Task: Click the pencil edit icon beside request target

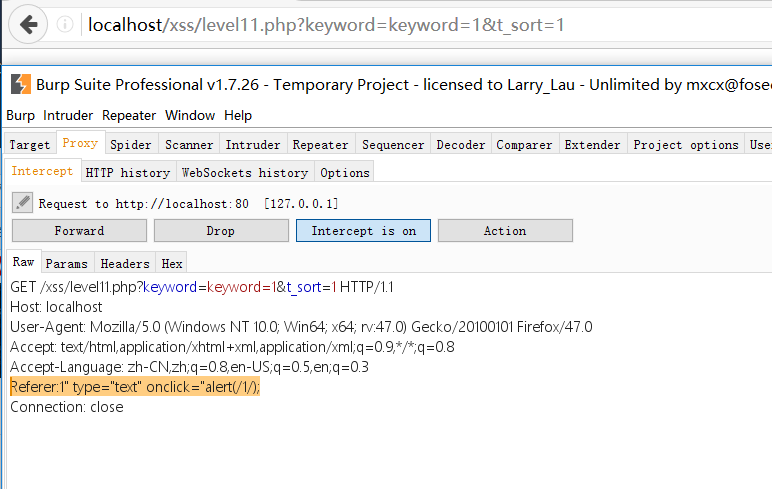Action: [23, 202]
